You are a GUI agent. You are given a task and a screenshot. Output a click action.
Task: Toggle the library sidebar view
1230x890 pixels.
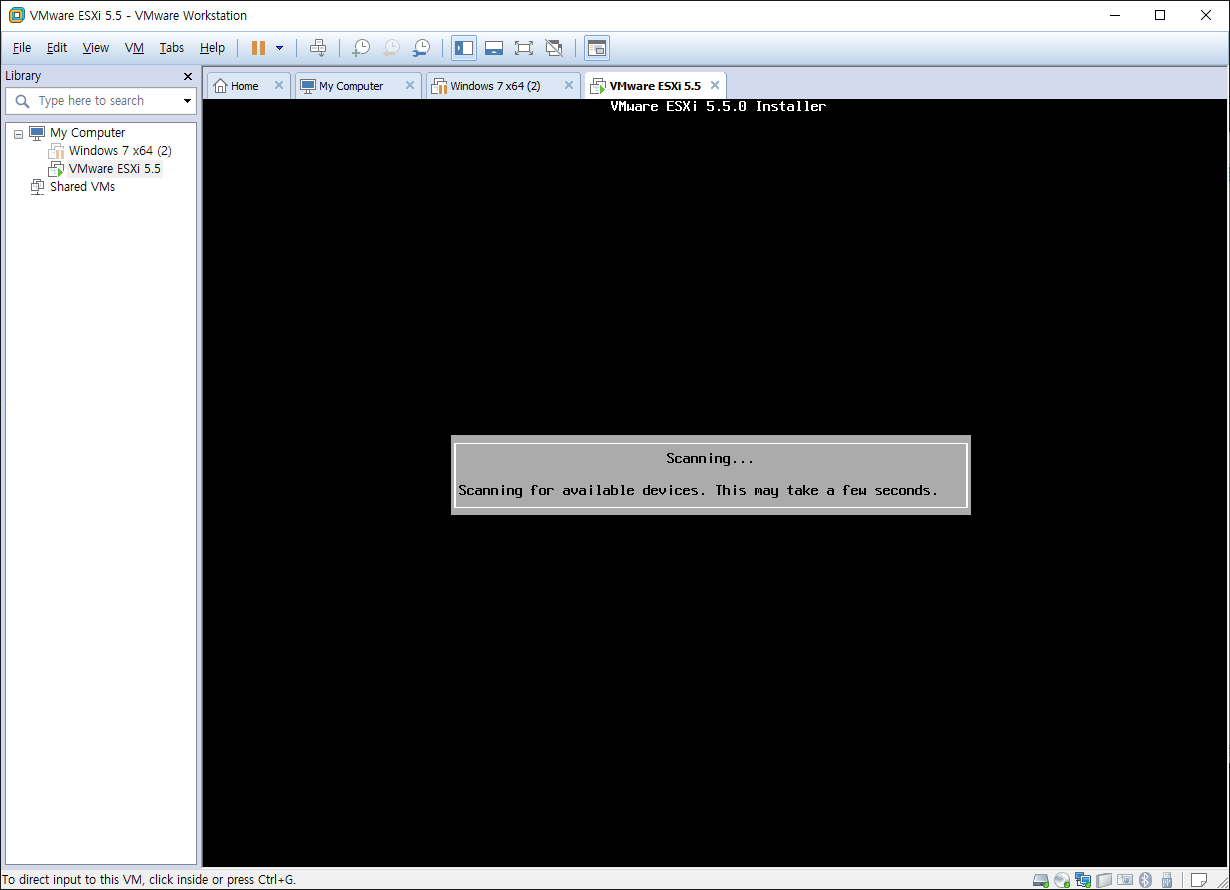coord(464,48)
